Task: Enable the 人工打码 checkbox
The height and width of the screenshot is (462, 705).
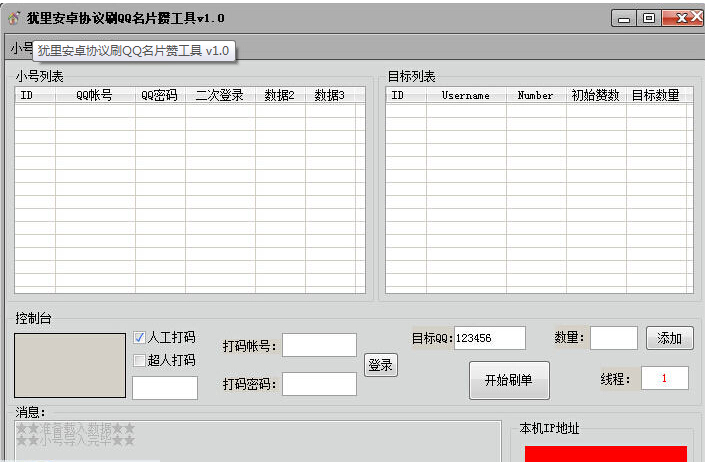Action: pyautogui.click(x=139, y=337)
